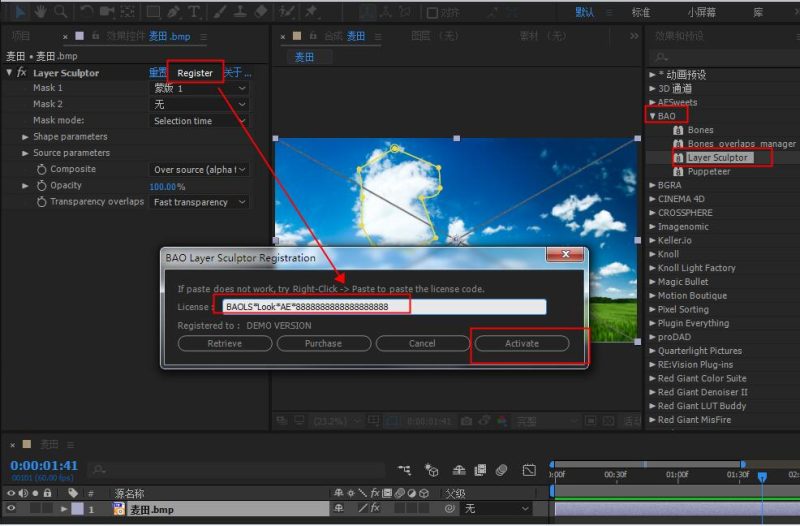800x526 pixels.
Task: Collapse the Layer Sculptor effect
Action: (9, 72)
